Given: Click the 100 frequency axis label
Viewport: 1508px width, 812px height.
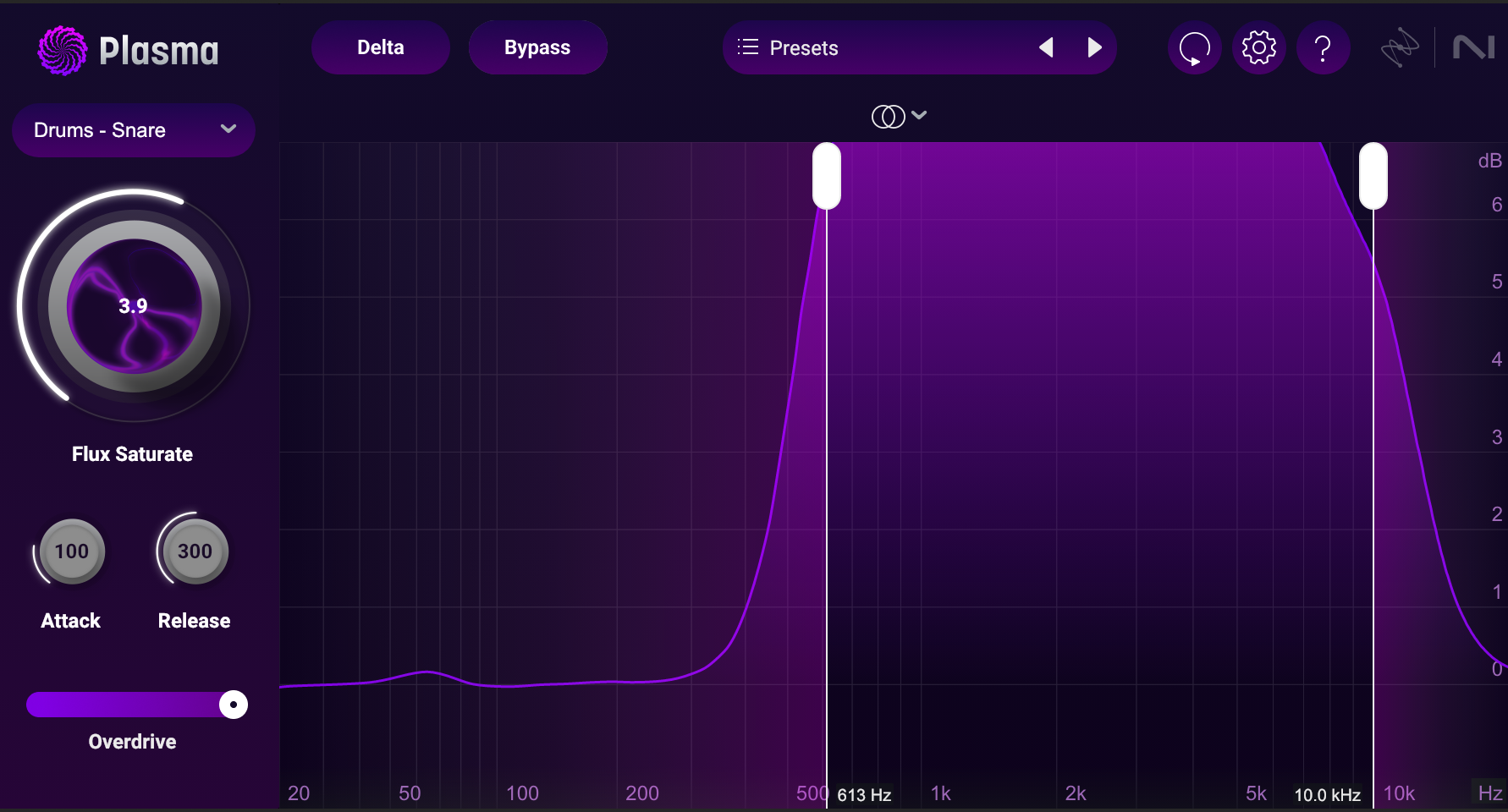Looking at the screenshot, I should click(x=522, y=793).
